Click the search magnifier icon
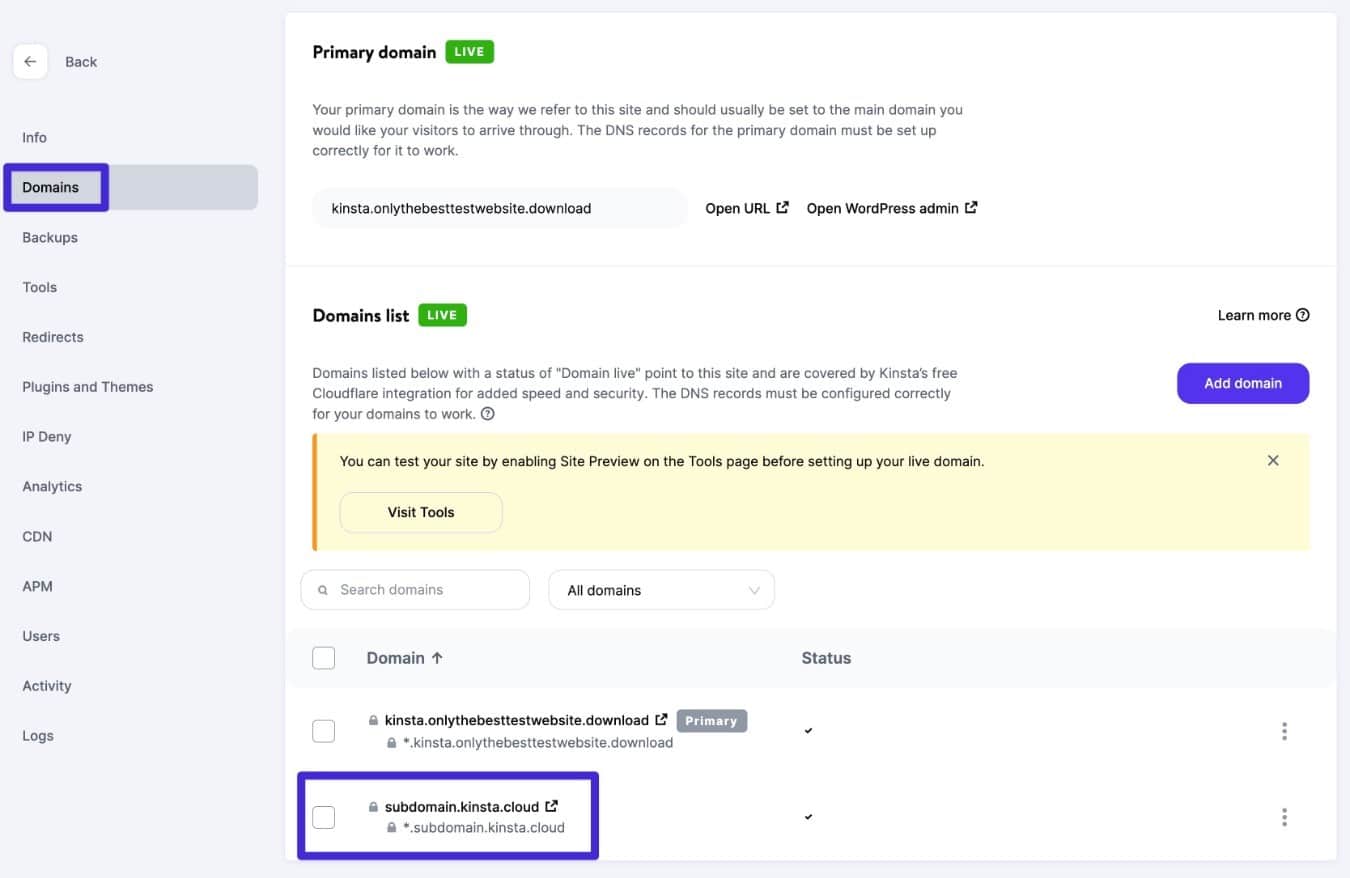The image size is (1350, 878). tap(322, 590)
